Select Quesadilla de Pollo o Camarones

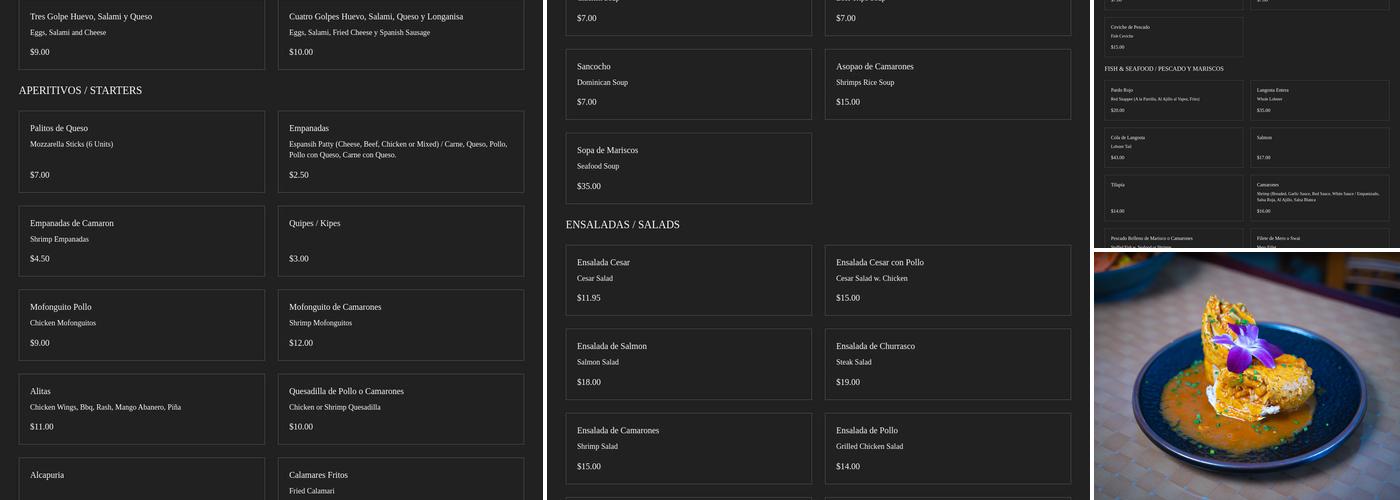pos(400,409)
